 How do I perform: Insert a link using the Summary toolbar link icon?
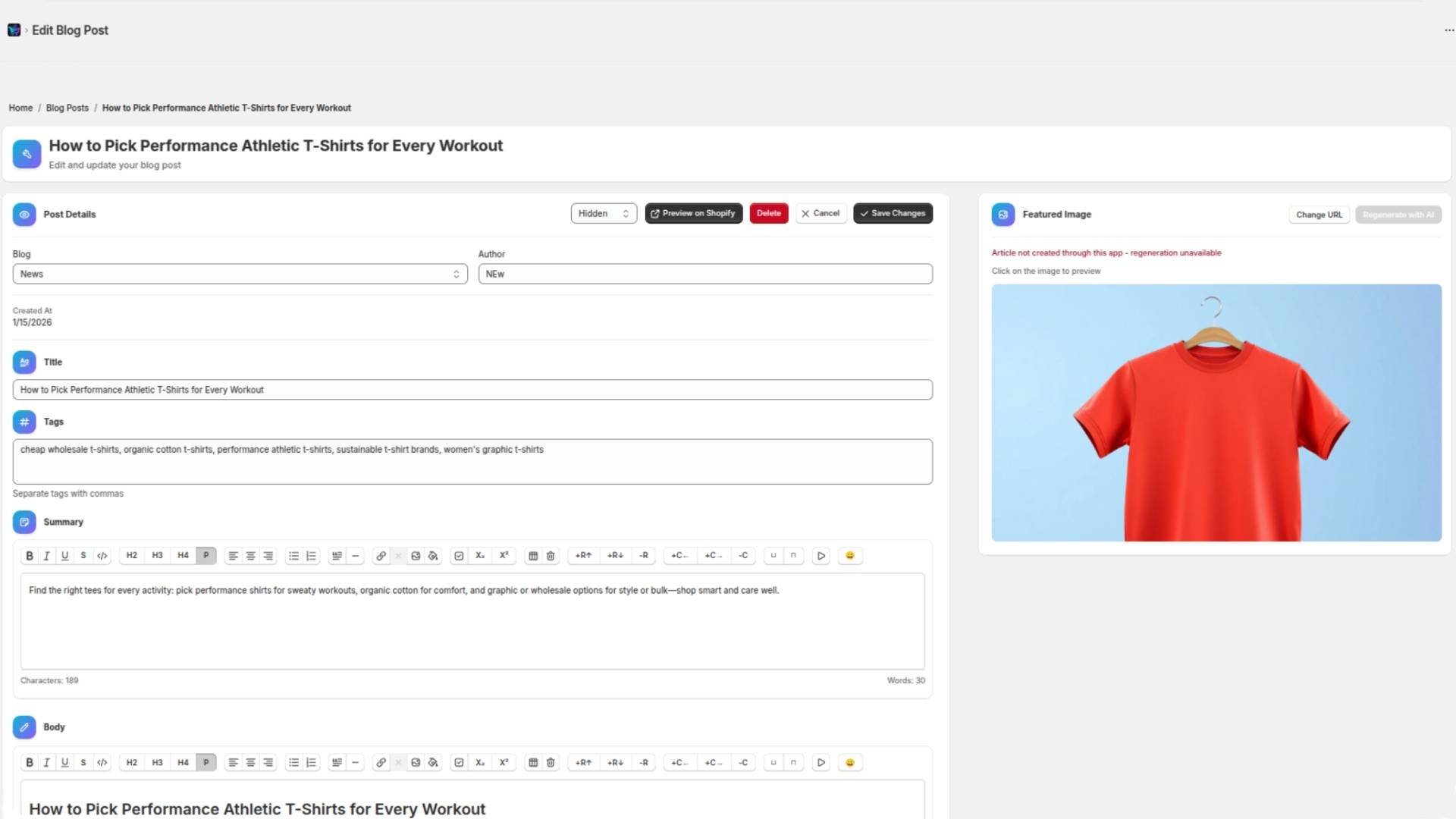tap(380, 555)
